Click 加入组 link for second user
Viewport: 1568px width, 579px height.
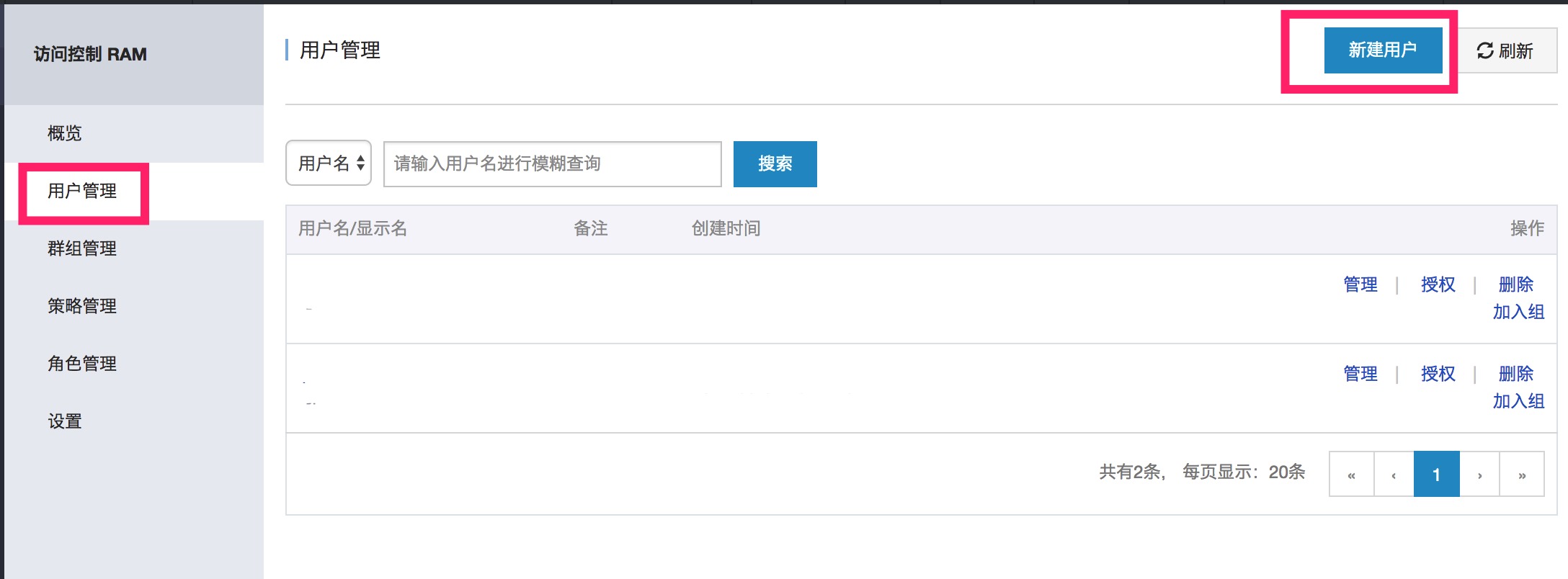tap(1518, 401)
